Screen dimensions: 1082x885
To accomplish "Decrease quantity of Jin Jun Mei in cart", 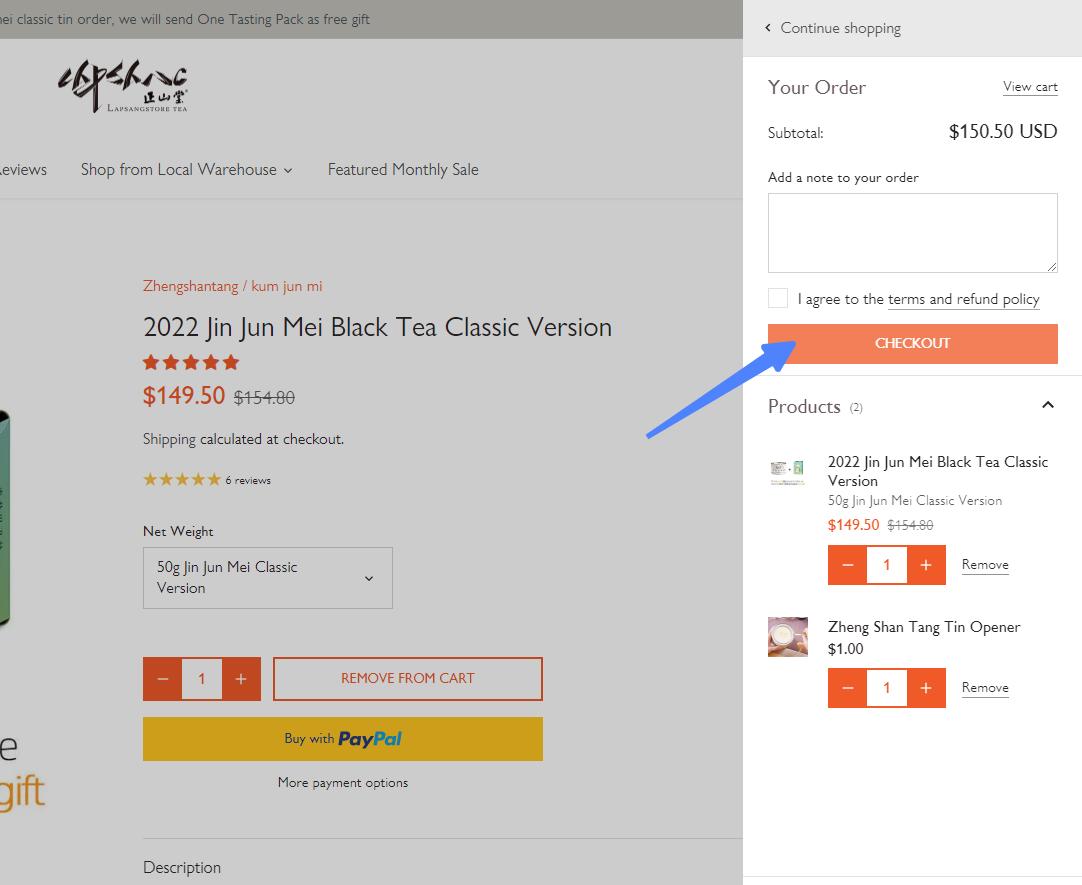I will point(848,565).
